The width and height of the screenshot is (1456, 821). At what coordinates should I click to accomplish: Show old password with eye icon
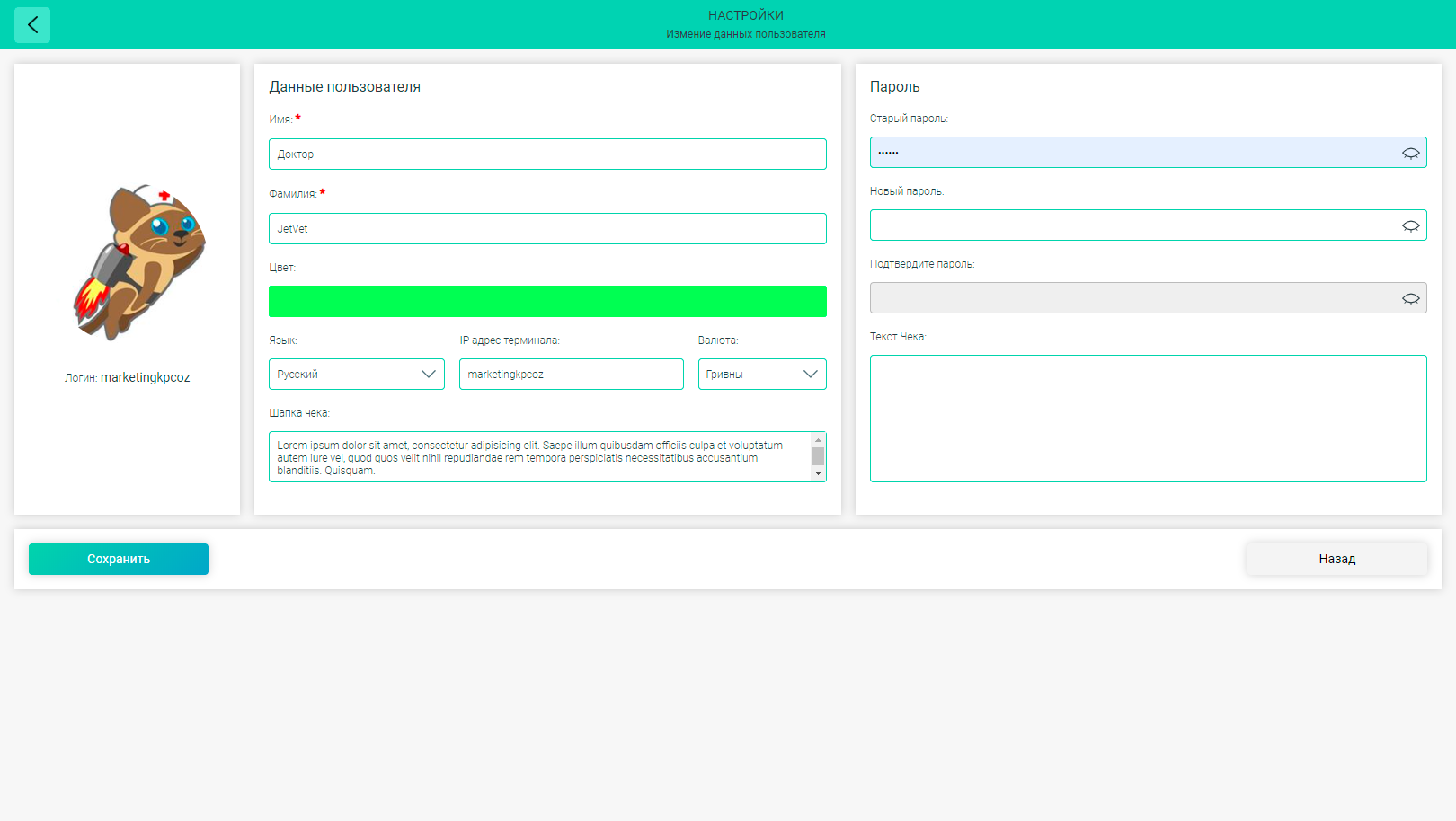click(x=1410, y=153)
